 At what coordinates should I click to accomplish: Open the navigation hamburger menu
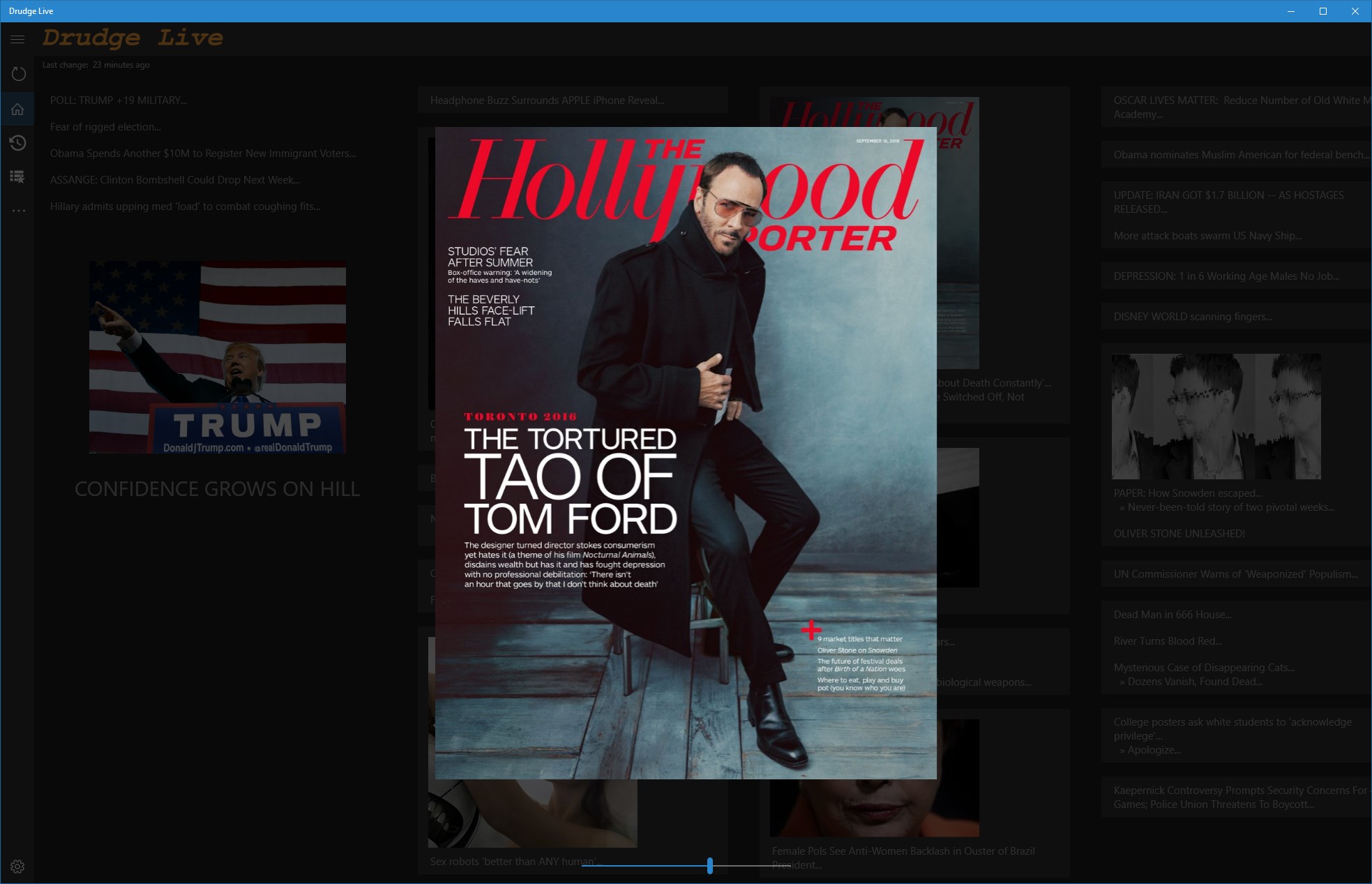click(17, 39)
